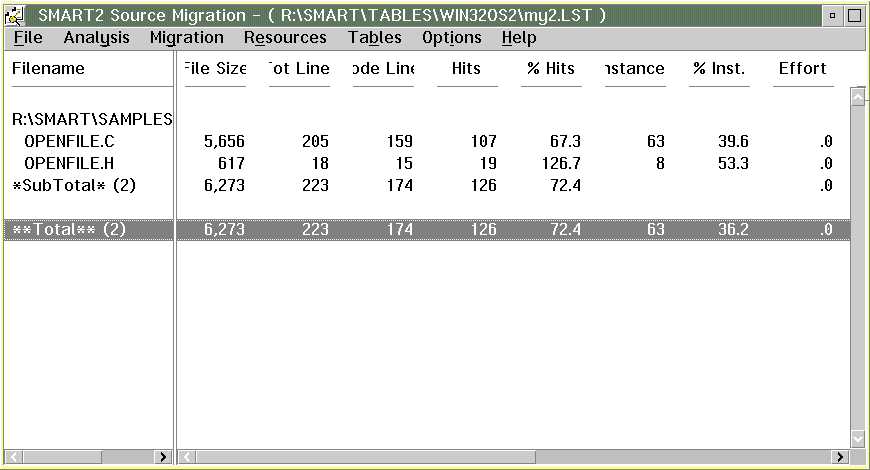The image size is (870, 470).
Task: Click the system menu icon in title bar
Action: click(15, 14)
